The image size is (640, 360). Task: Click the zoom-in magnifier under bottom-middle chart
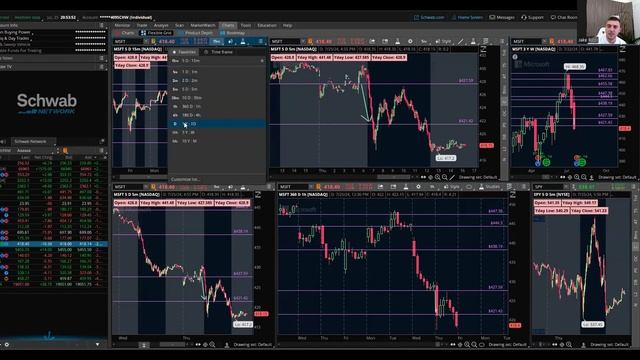click(467, 344)
